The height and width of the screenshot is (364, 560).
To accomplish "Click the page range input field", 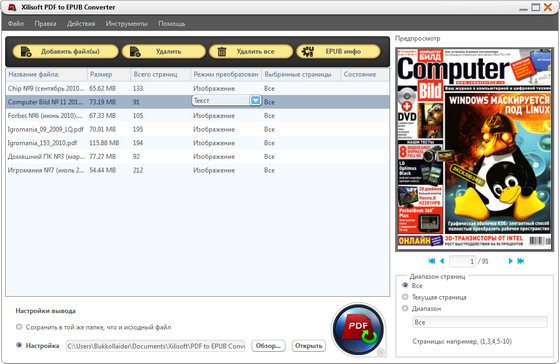I will [480, 322].
